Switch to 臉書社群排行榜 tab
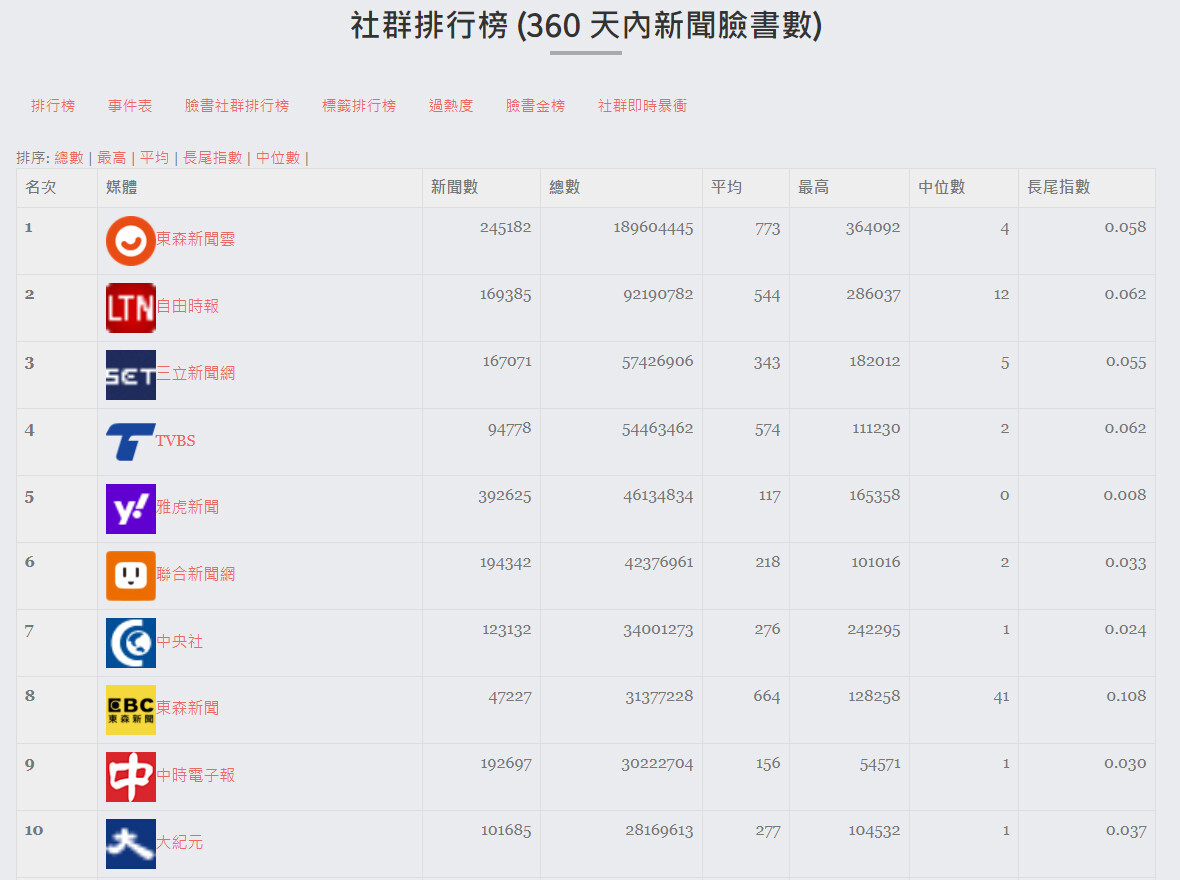1180x880 pixels. click(237, 105)
